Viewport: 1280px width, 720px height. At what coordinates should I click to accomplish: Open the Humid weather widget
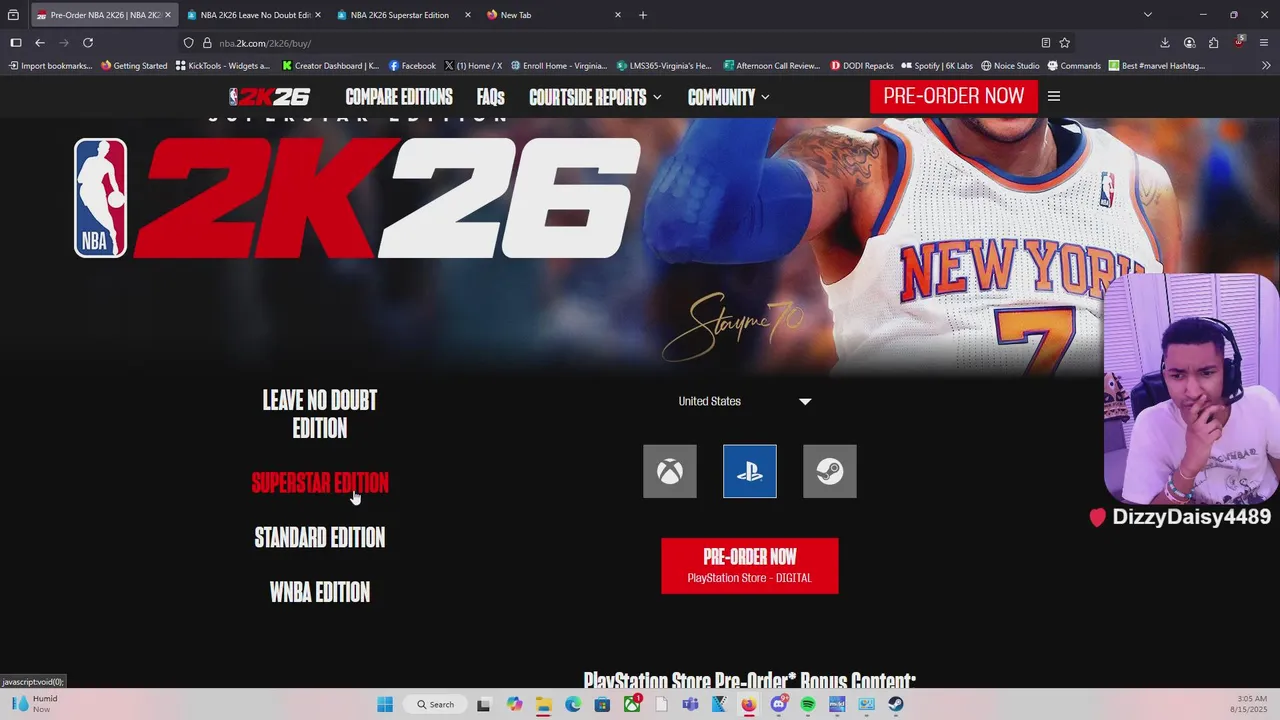pyautogui.click(x=35, y=704)
